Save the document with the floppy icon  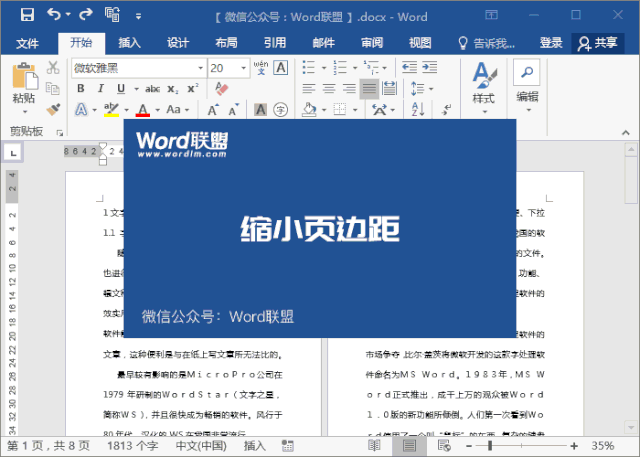point(27,15)
